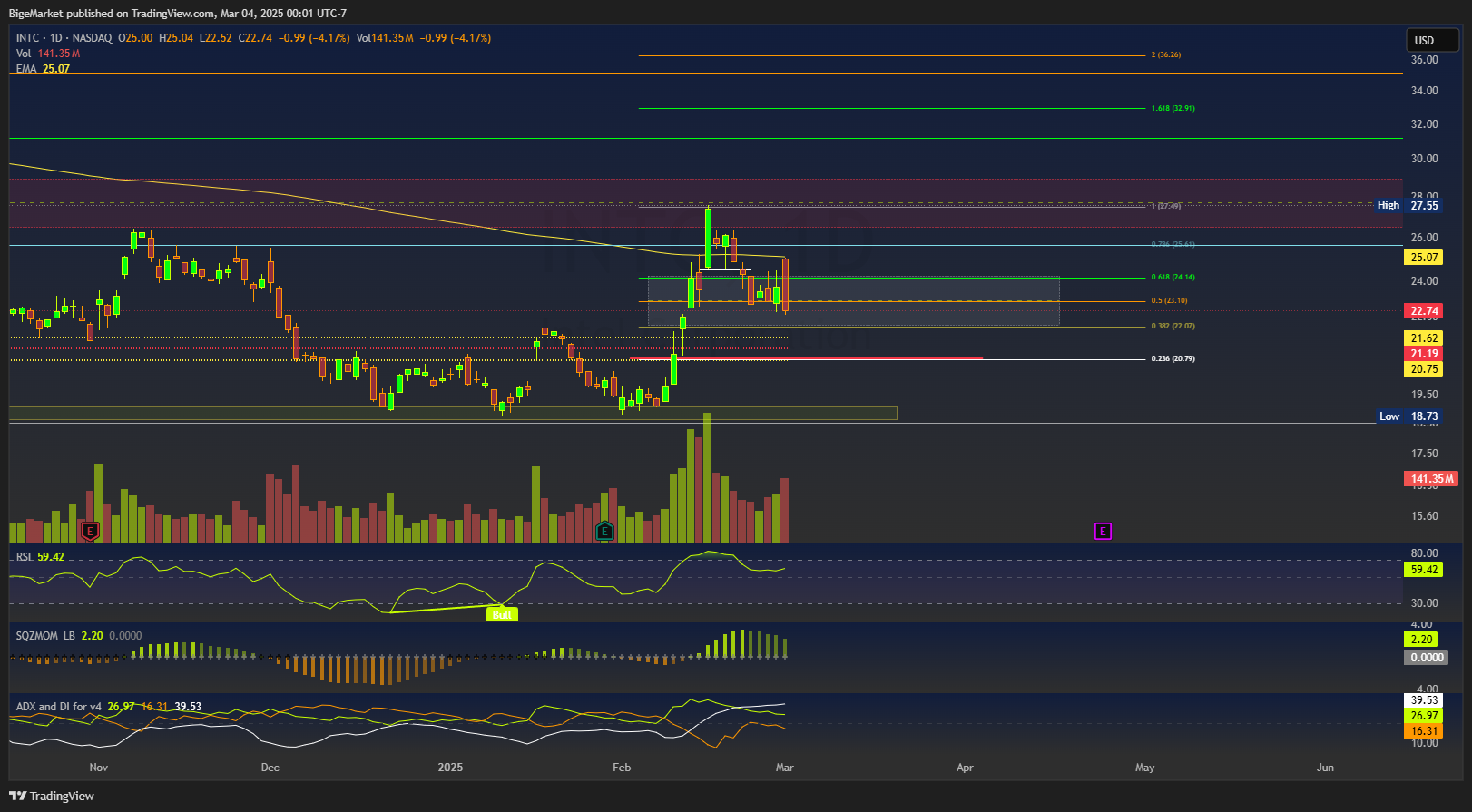Click the Fib level 2 (36.26) label
The width and height of the screenshot is (1472, 812).
1166,55
